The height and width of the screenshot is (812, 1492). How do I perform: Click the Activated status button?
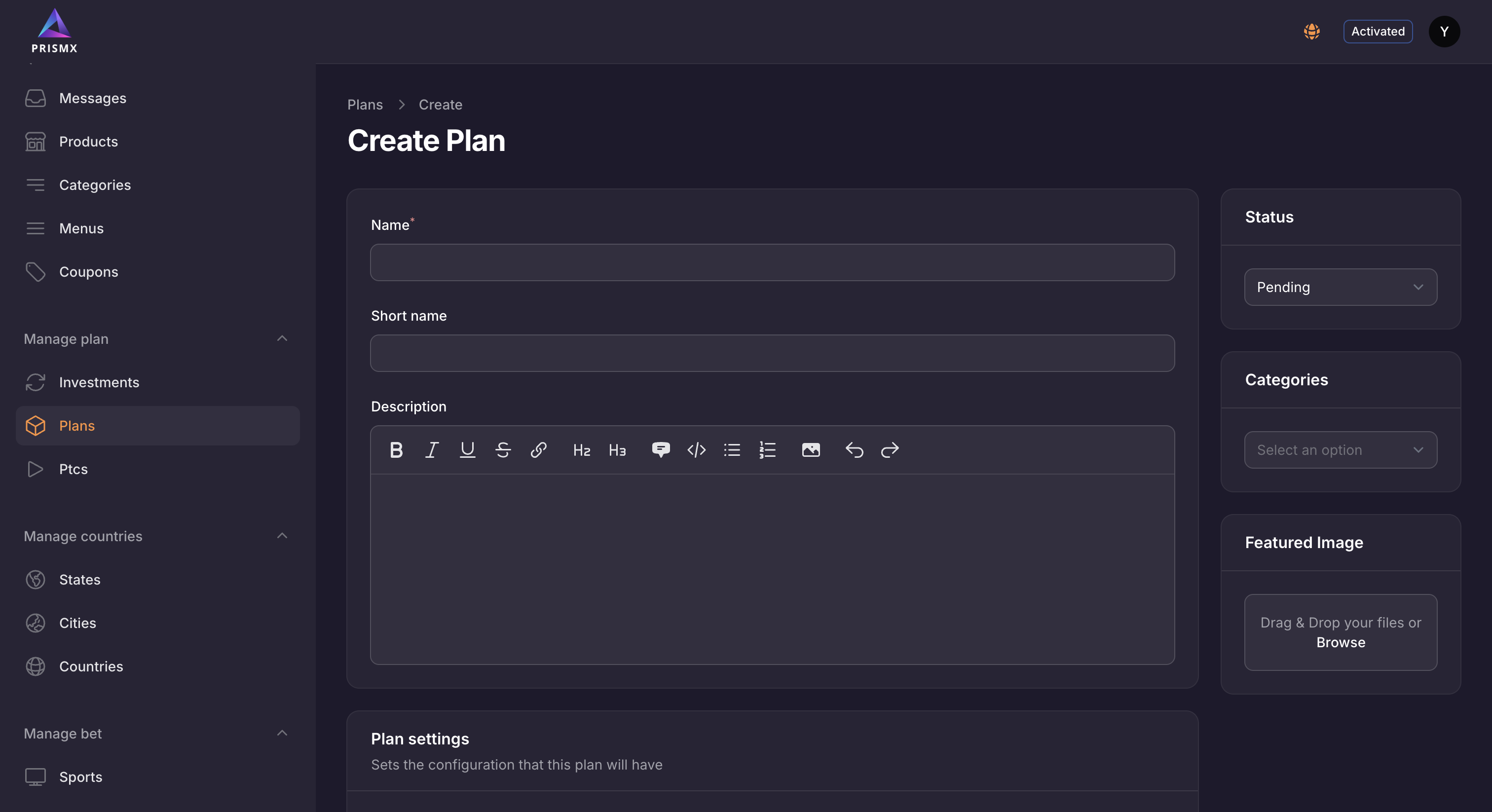(x=1378, y=31)
